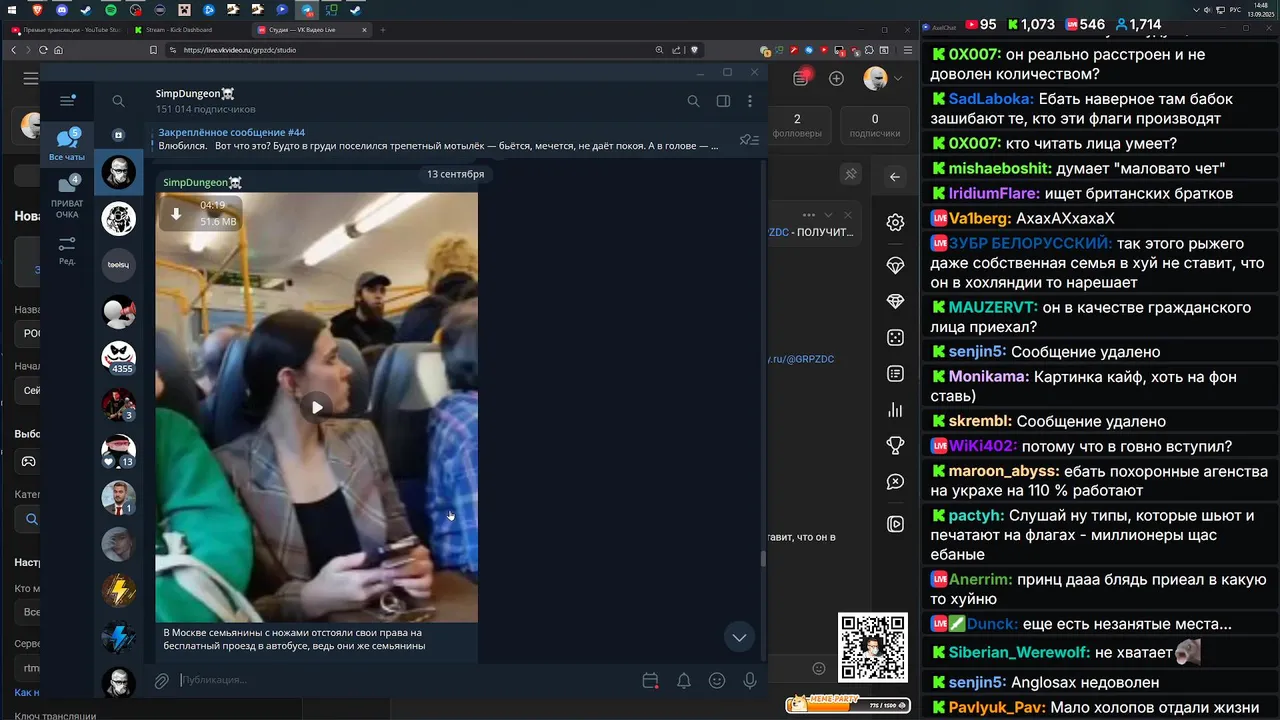Image resolution: width=1280 pixels, height=720 pixels.
Task: Click the SimpDungeon channel header title
Action: pos(195,94)
